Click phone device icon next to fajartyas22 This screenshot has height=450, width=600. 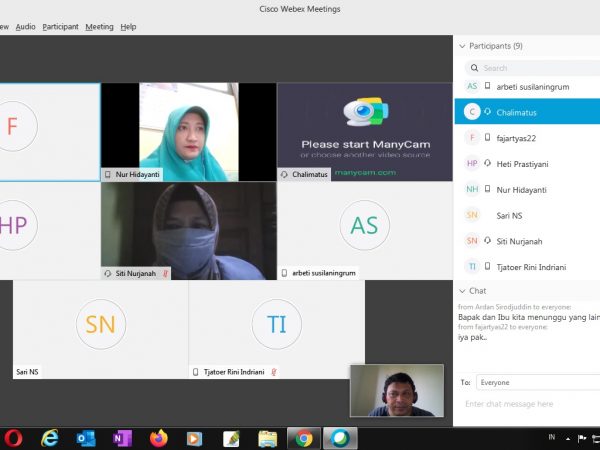[488, 137]
